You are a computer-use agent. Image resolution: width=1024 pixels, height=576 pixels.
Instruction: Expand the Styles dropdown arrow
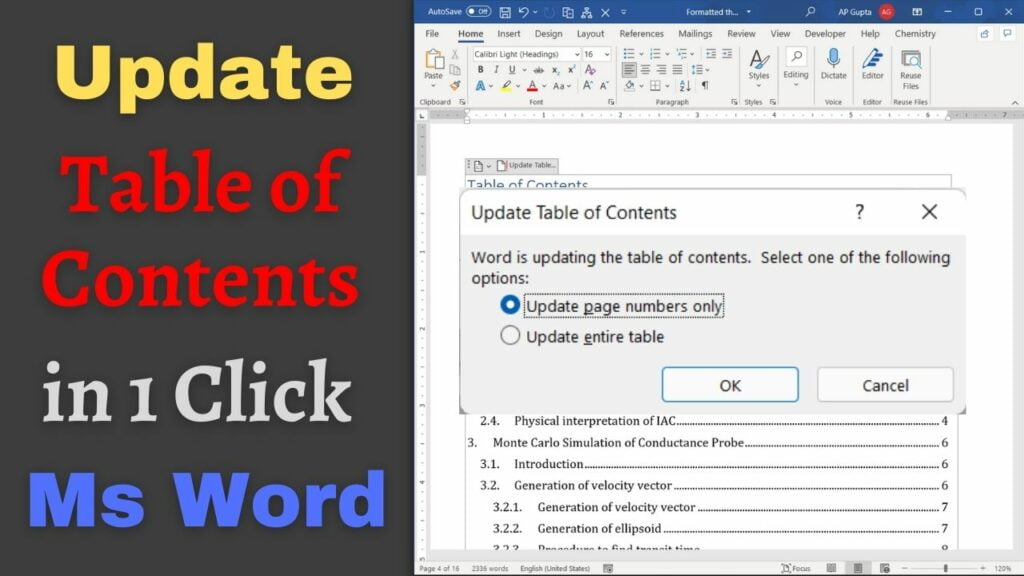tap(759, 85)
